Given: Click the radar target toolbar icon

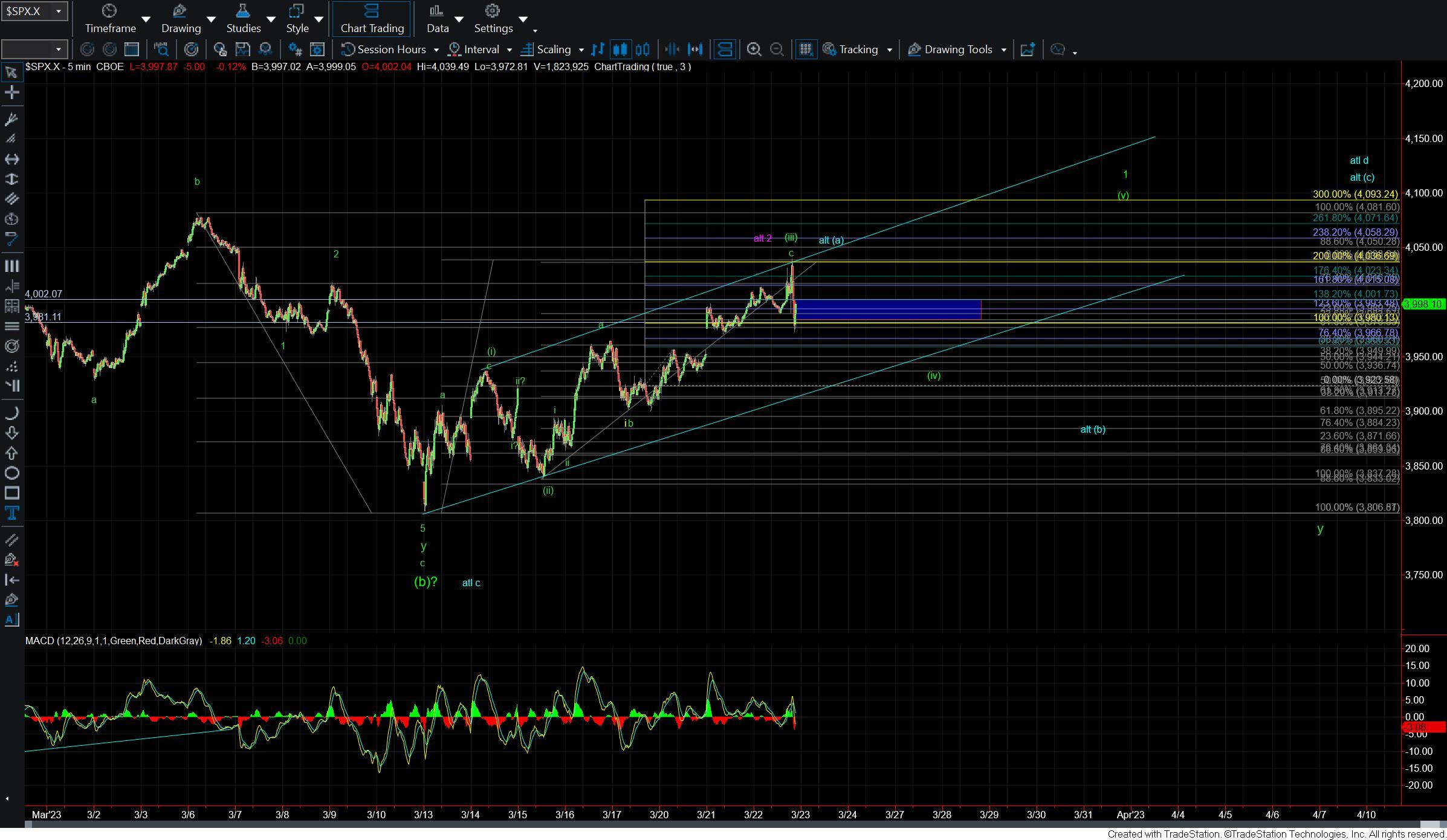Looking at the screenshot, I should coord(191,50).
